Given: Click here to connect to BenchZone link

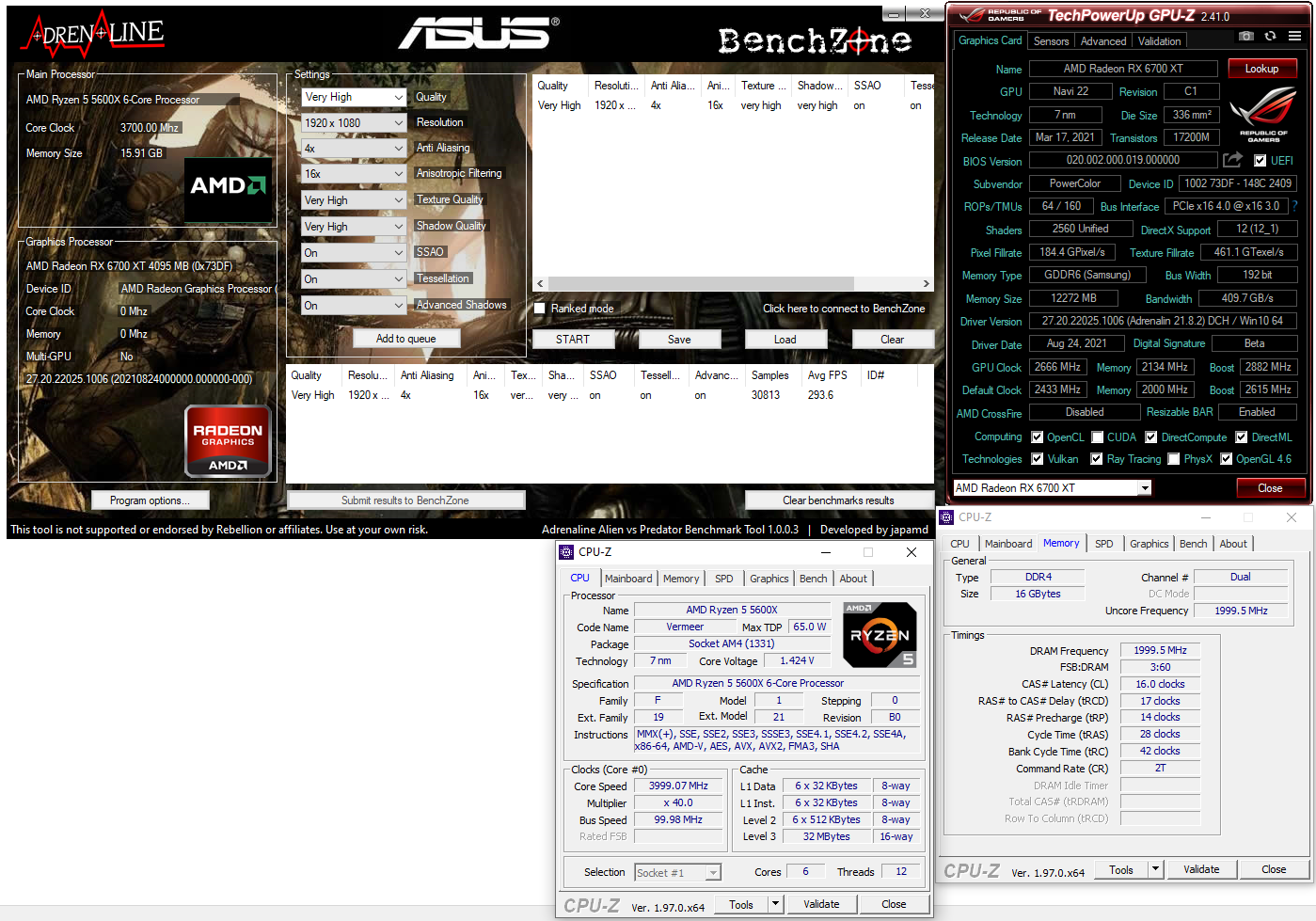Looking at the screenshot, I should point(844,309).
